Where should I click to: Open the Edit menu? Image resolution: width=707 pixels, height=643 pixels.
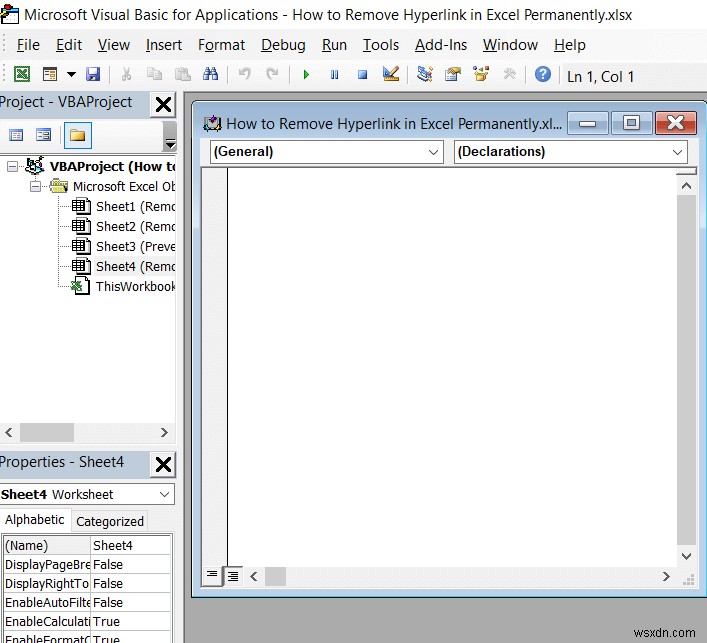click(69, 45)
